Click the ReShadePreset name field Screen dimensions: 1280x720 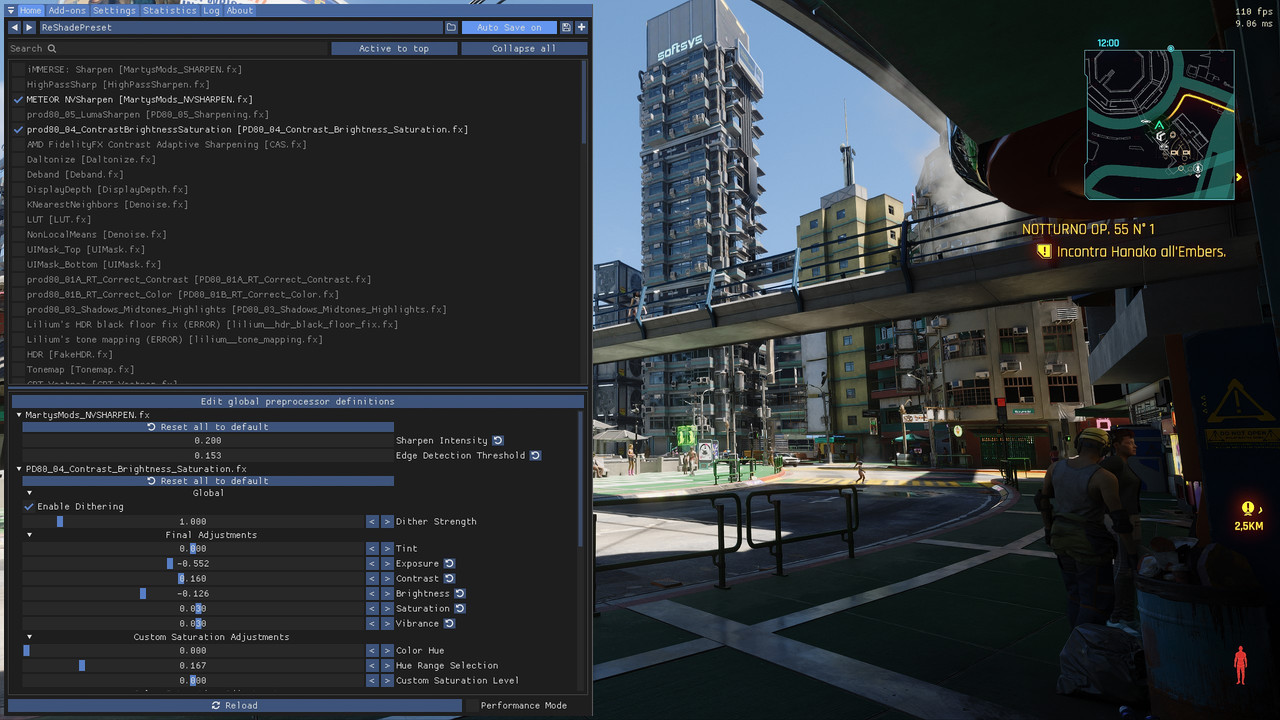pyautogui.click(x=240, y=28)
